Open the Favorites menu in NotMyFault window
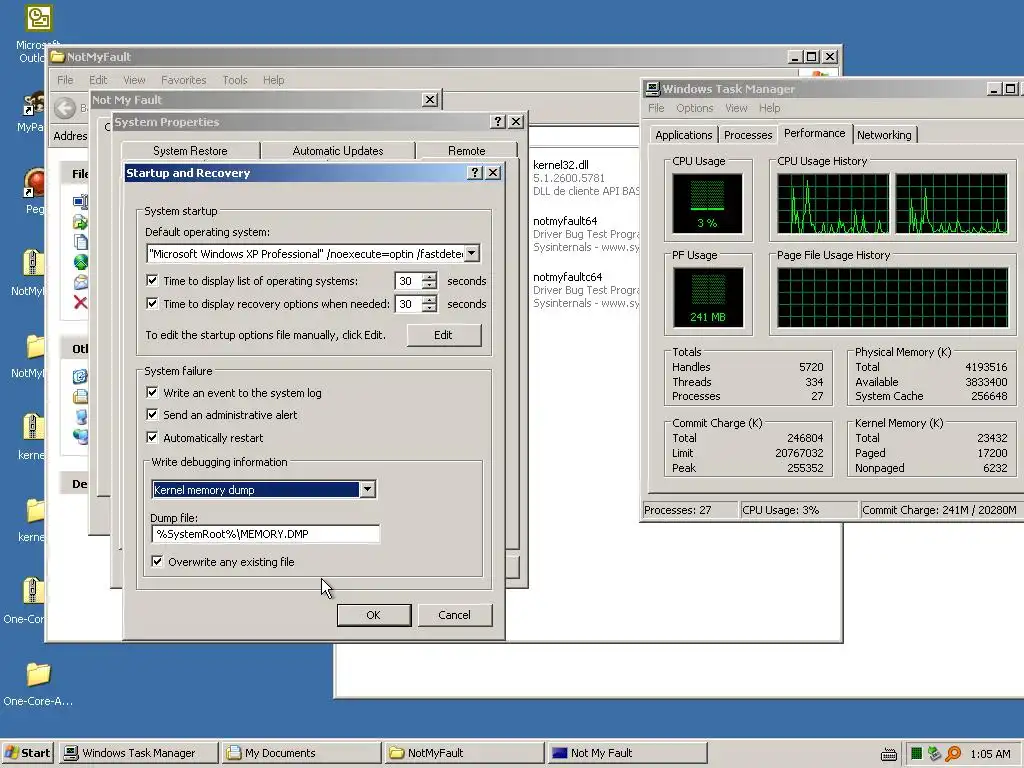Image resolution: width=1024 pixels, height=768 pixels. coord(184,80)
